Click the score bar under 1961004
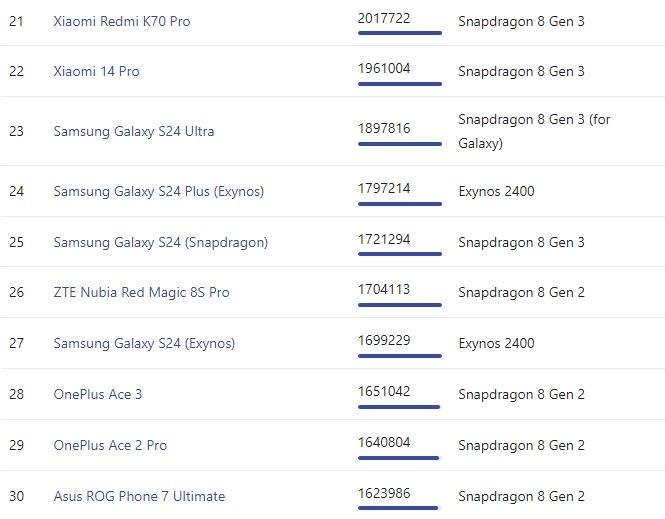 click(400, 84)
